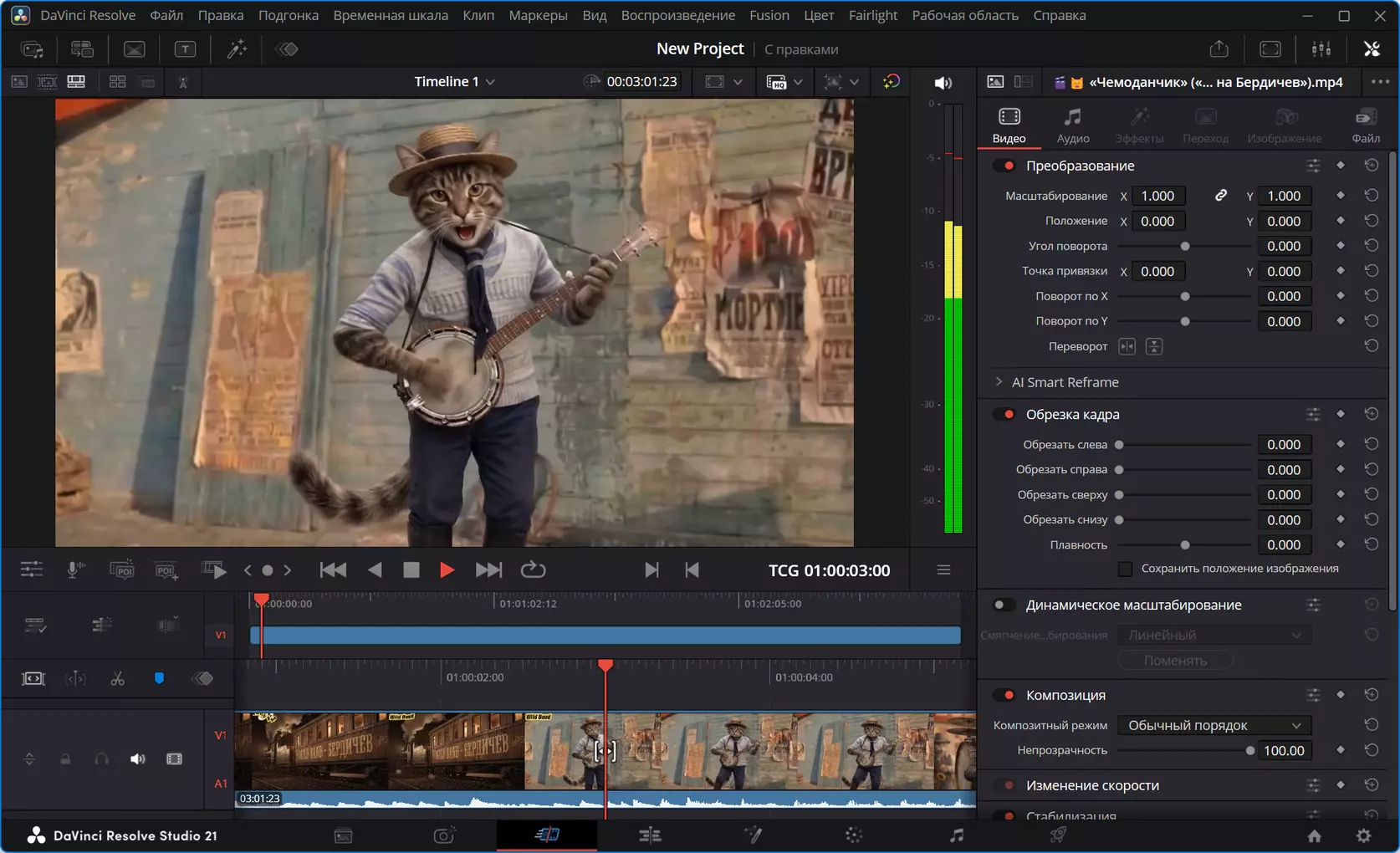Open project settings gear icon

point(1363,835)
